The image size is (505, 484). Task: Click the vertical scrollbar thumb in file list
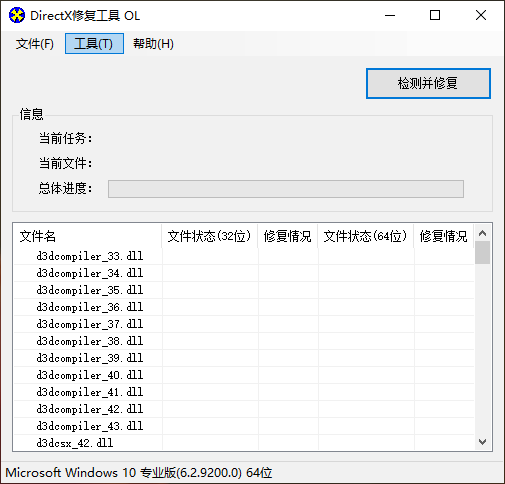point(482,253)
